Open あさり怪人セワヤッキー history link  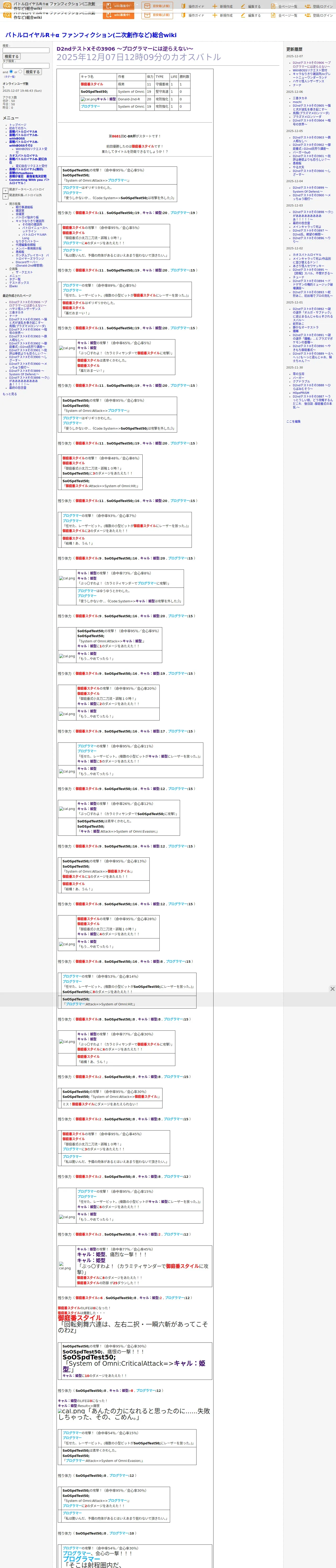pos(309,266)
